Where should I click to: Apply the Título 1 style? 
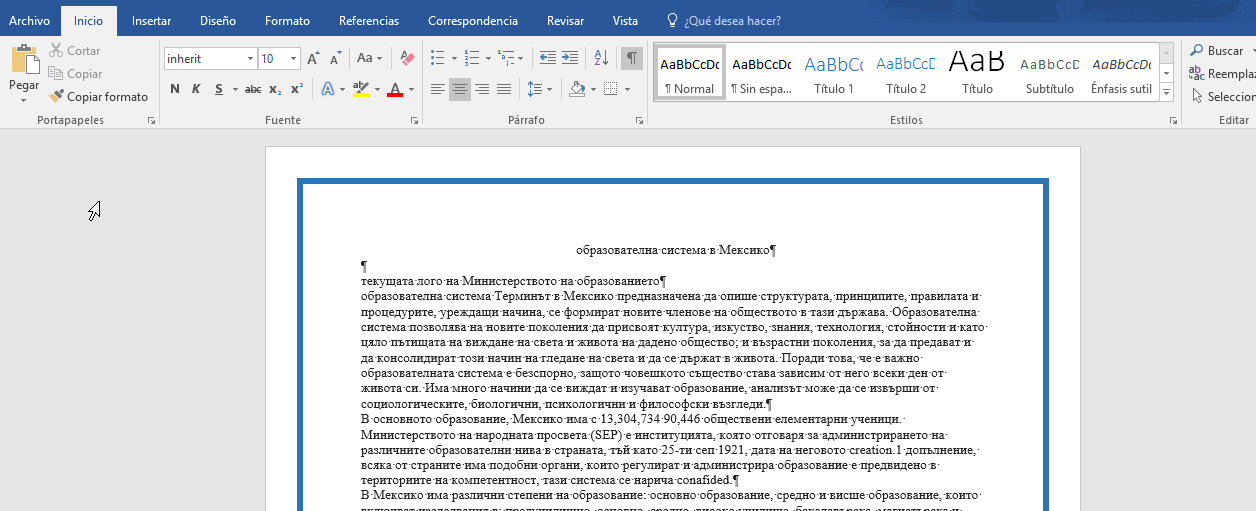tap(834, 72)
